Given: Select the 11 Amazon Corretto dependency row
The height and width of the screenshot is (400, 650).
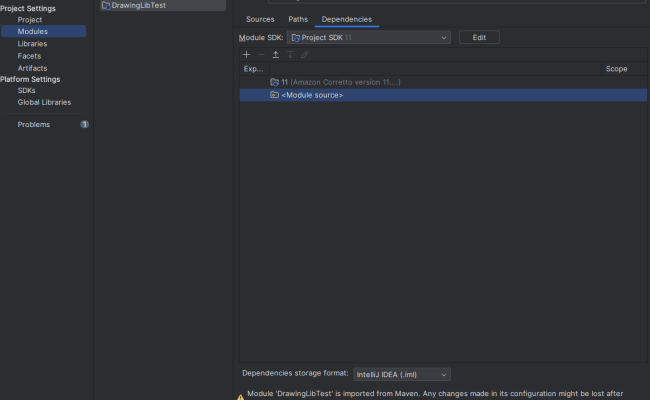Looking at the screenshot, I should coord(443,82).
